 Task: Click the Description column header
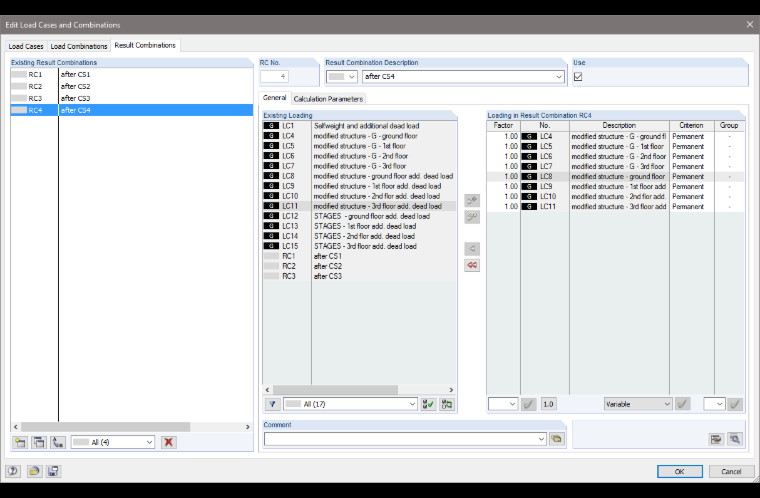[x=619, y=126]
